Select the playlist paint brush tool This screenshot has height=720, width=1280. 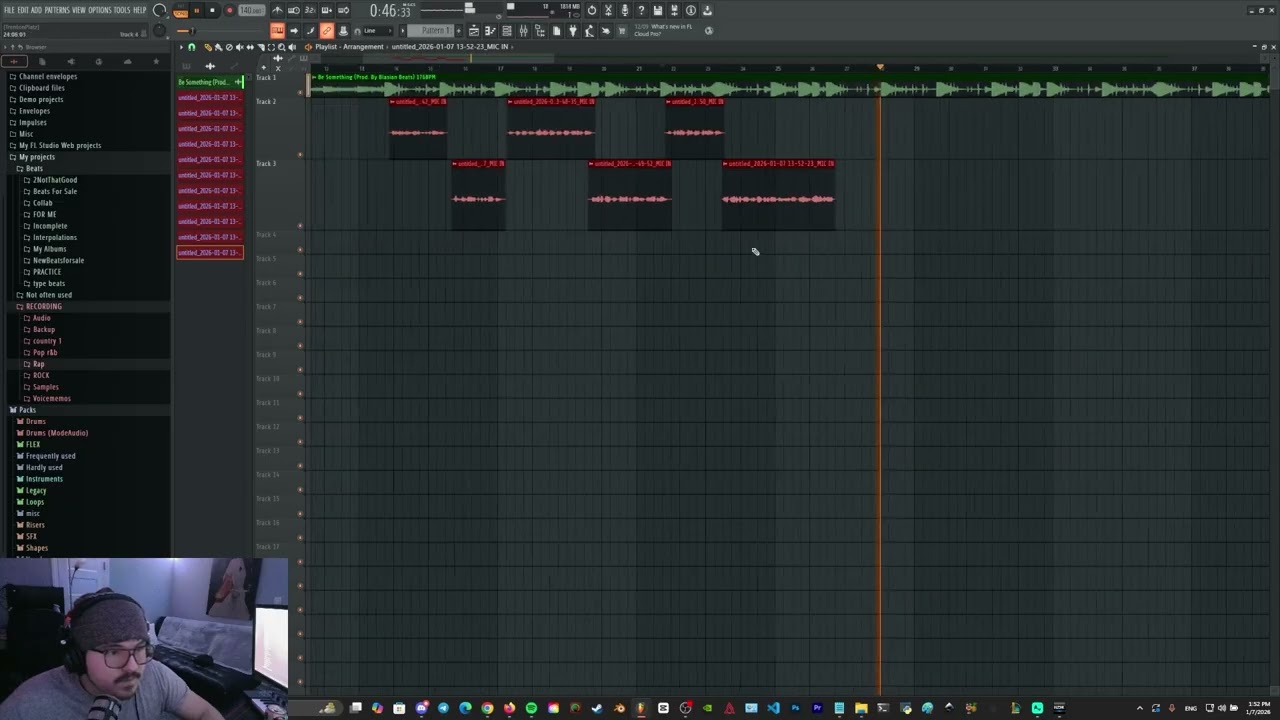(218, 47)
